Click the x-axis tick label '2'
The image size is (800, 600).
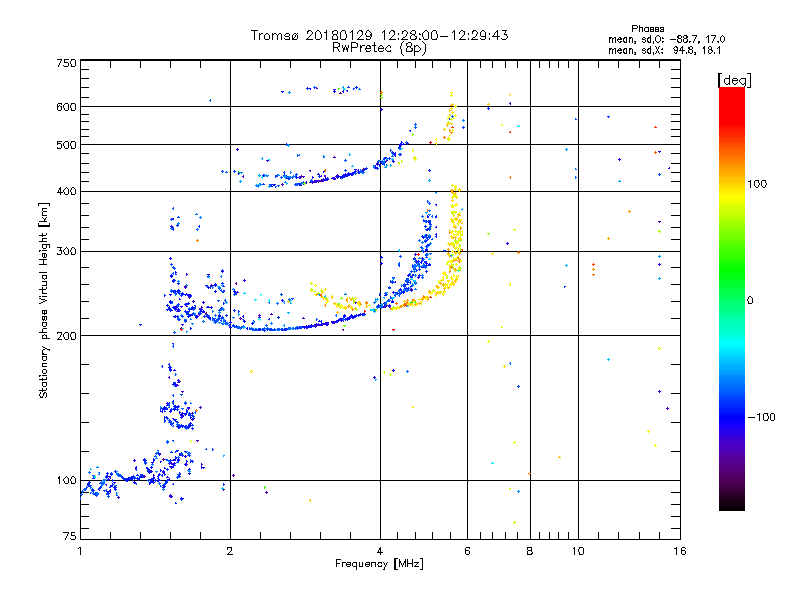pyautogui.click(x=230, y=551)
